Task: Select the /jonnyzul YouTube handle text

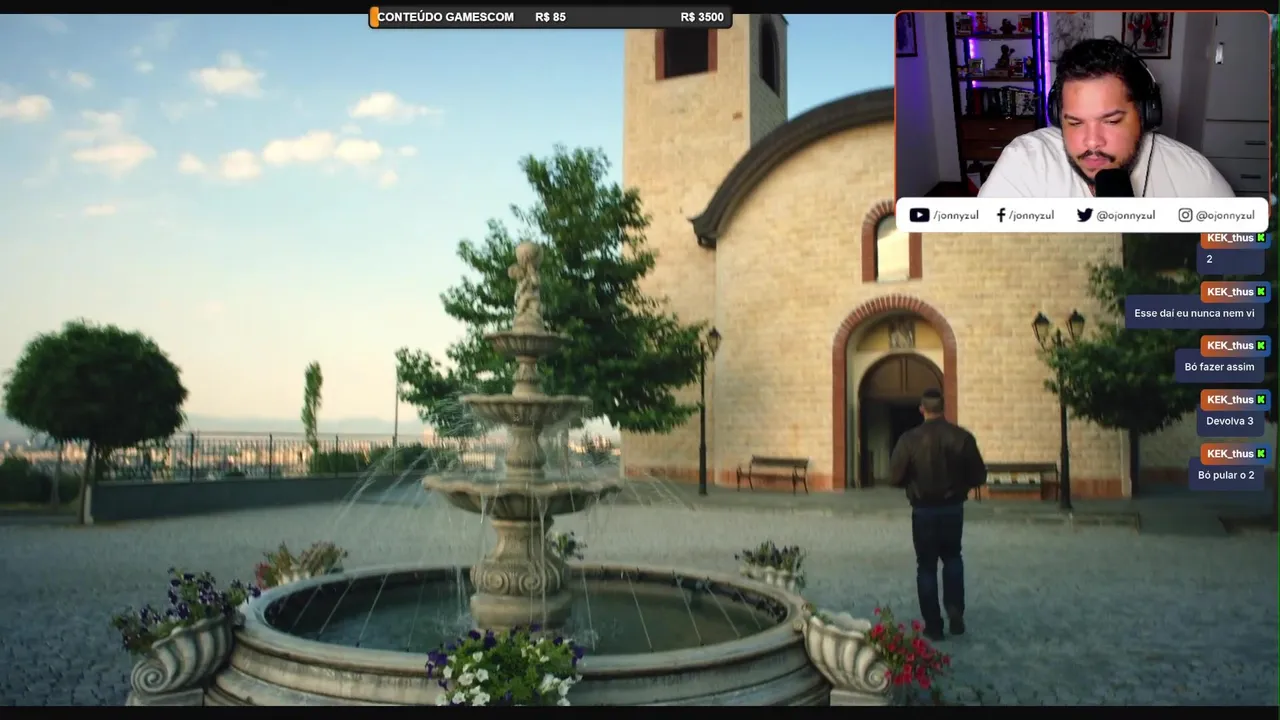Action: (x=956, y=216)
